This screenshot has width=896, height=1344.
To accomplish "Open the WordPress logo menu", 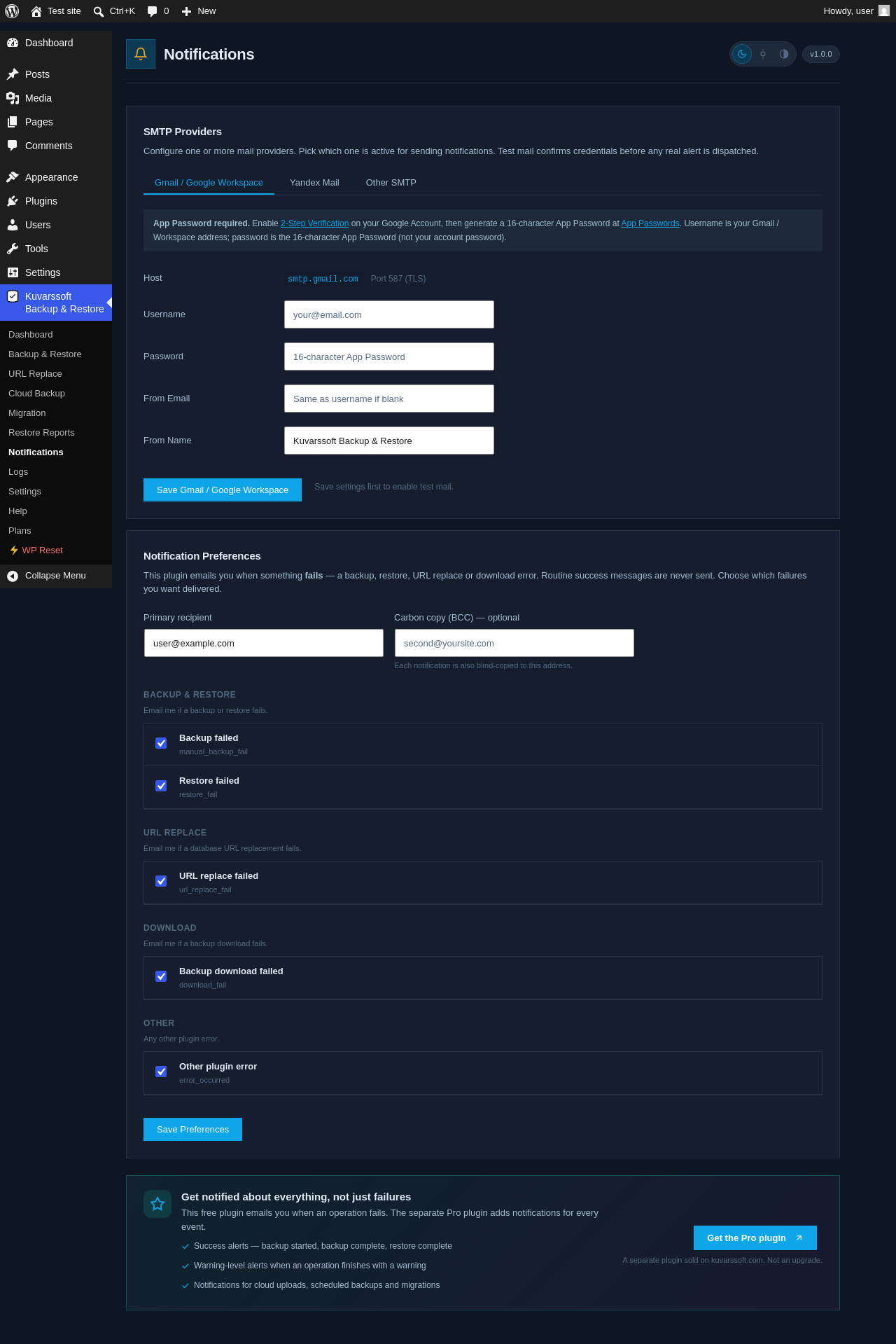I will (12, 11).
